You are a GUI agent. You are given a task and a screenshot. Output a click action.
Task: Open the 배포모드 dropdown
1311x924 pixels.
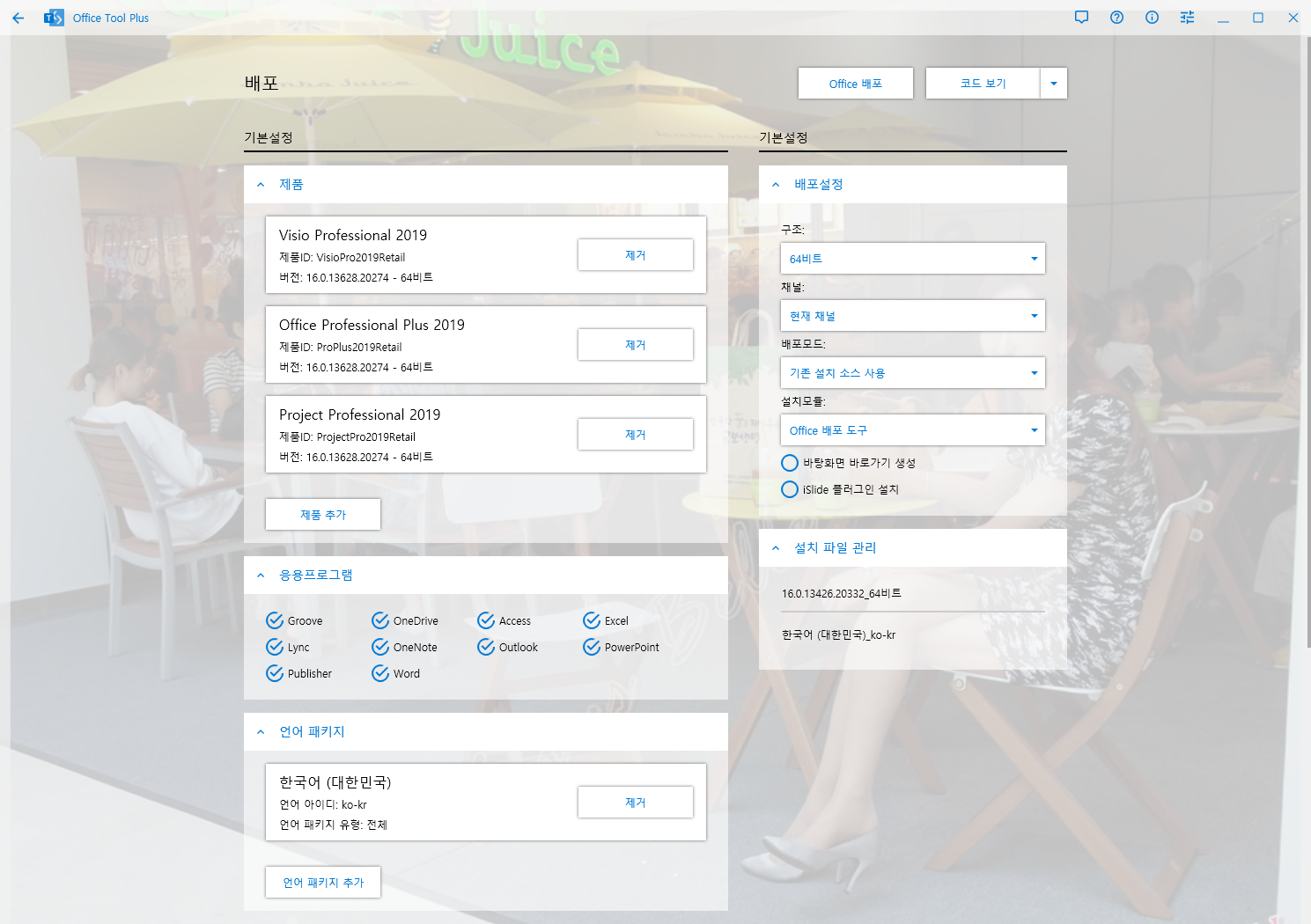913,373
